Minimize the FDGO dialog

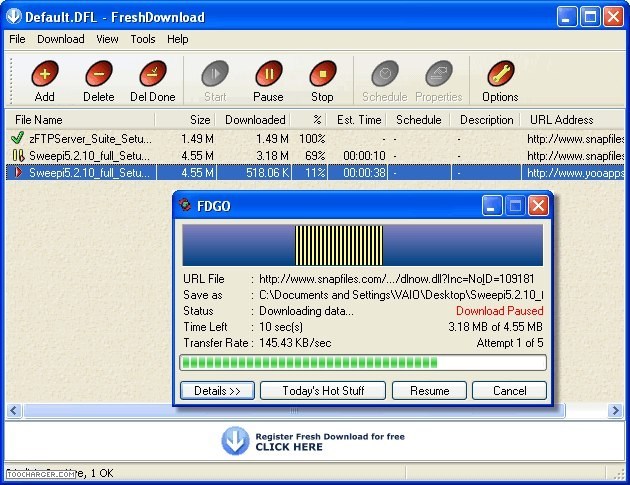[492, 206]
